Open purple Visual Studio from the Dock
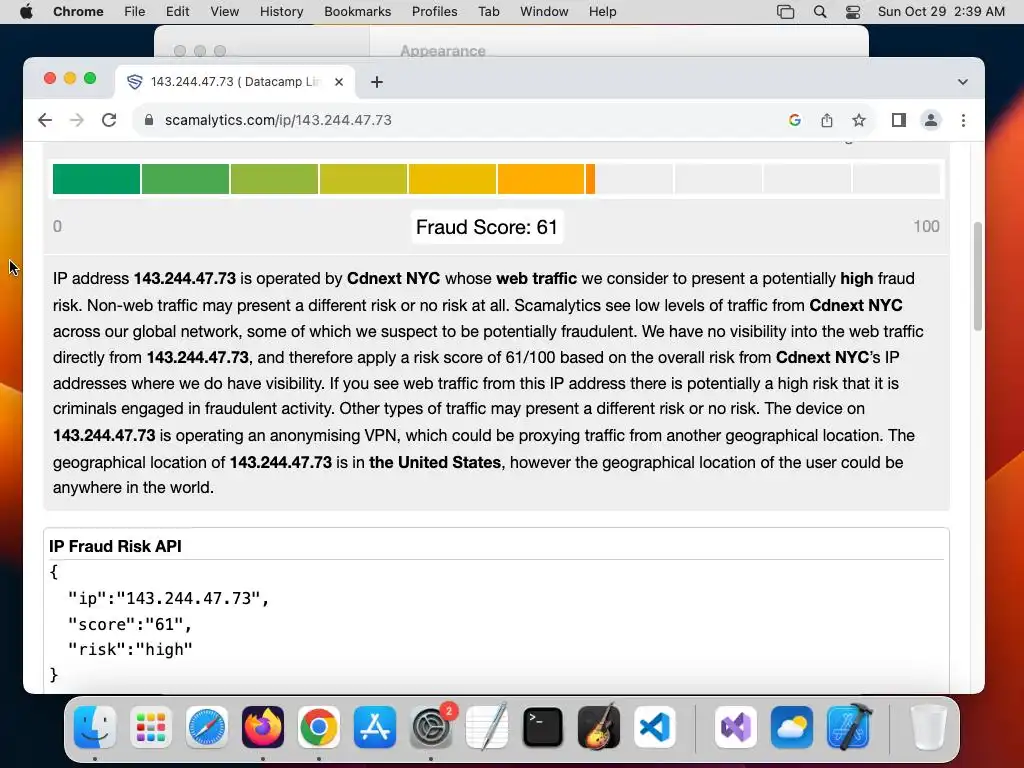The image size is (1024, 768). click(736, 727)
